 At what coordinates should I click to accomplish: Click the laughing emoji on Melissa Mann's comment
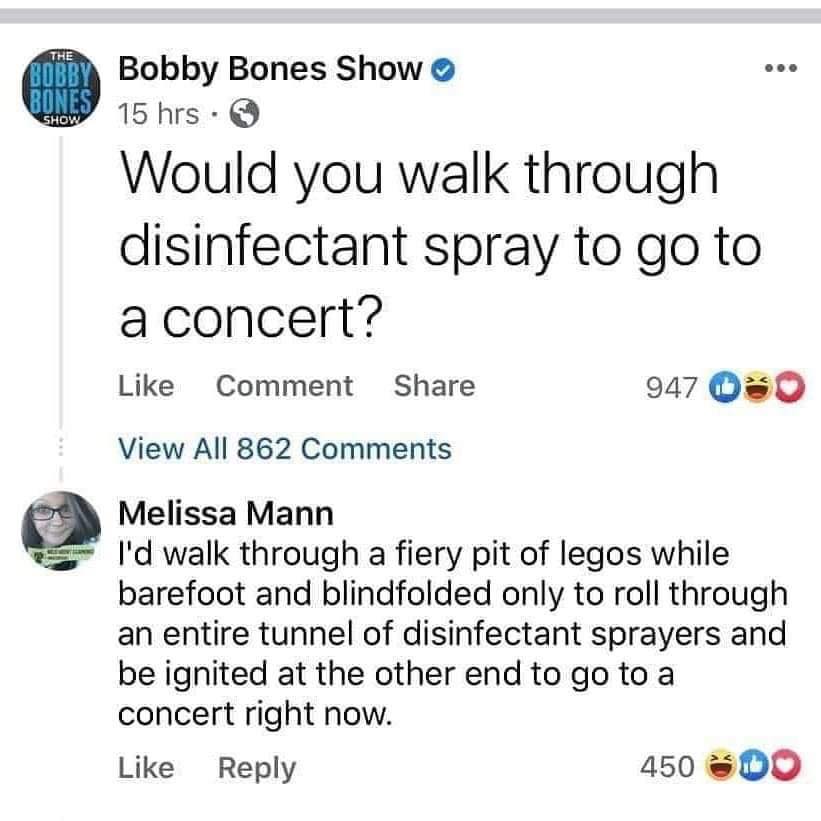pyautogui.click(x=721, y=767)
